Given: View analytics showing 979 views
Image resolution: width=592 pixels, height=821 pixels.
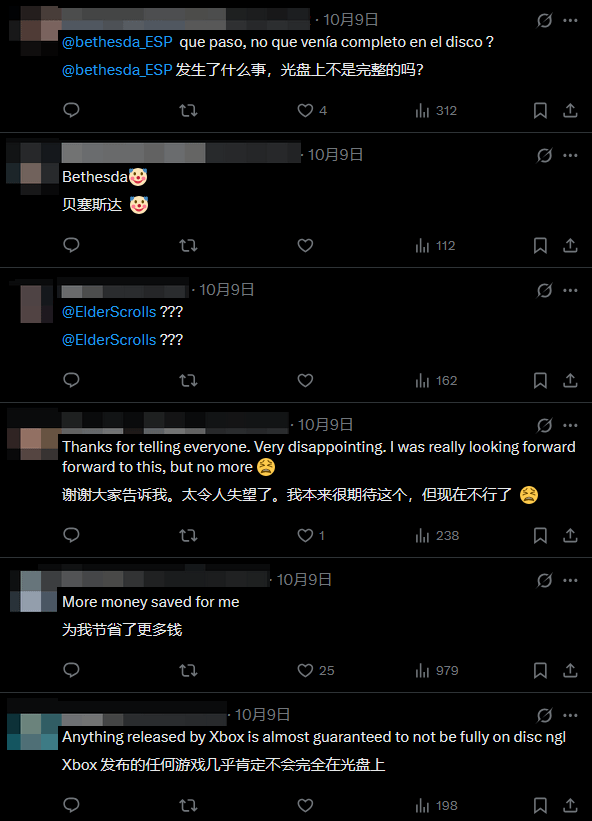Looking at the screenshot, I should (437, 670).
